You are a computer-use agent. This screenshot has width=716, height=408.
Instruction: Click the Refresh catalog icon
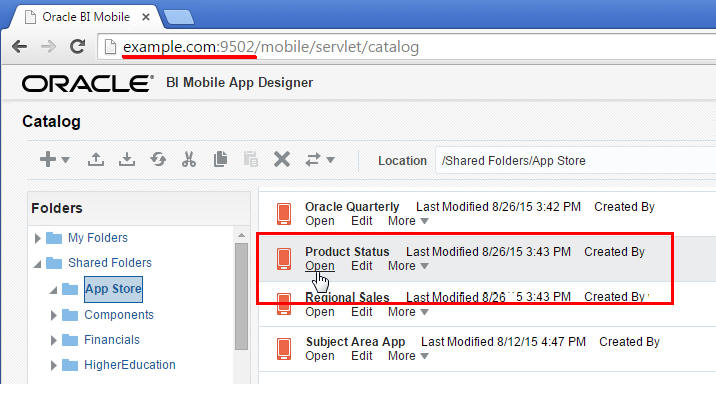(158, 159)
